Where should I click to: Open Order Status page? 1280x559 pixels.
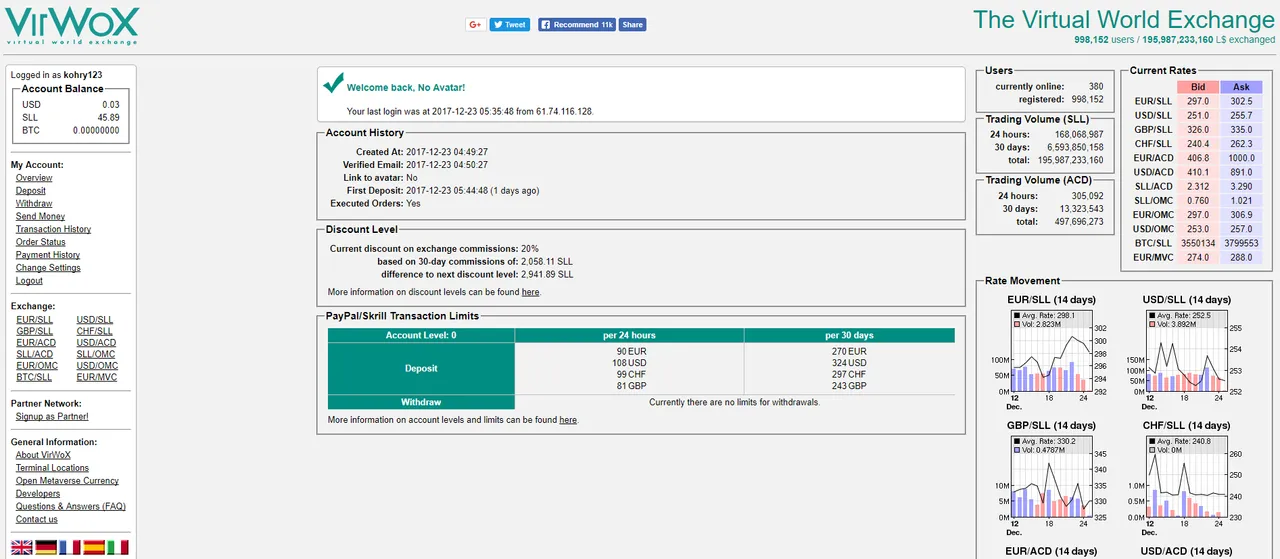pyautogui.click(x=41, y=243)
